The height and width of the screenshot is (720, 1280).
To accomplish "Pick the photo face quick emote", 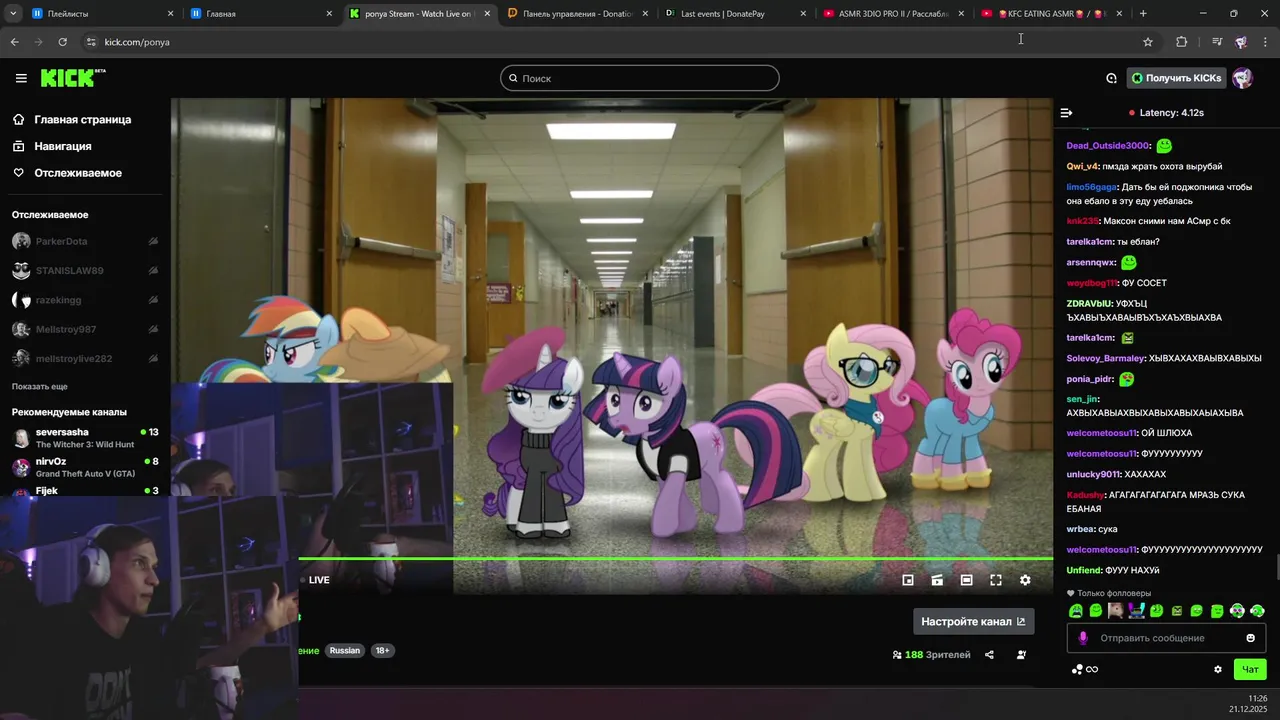I will pyautogui.click(x=1116, y=611).
